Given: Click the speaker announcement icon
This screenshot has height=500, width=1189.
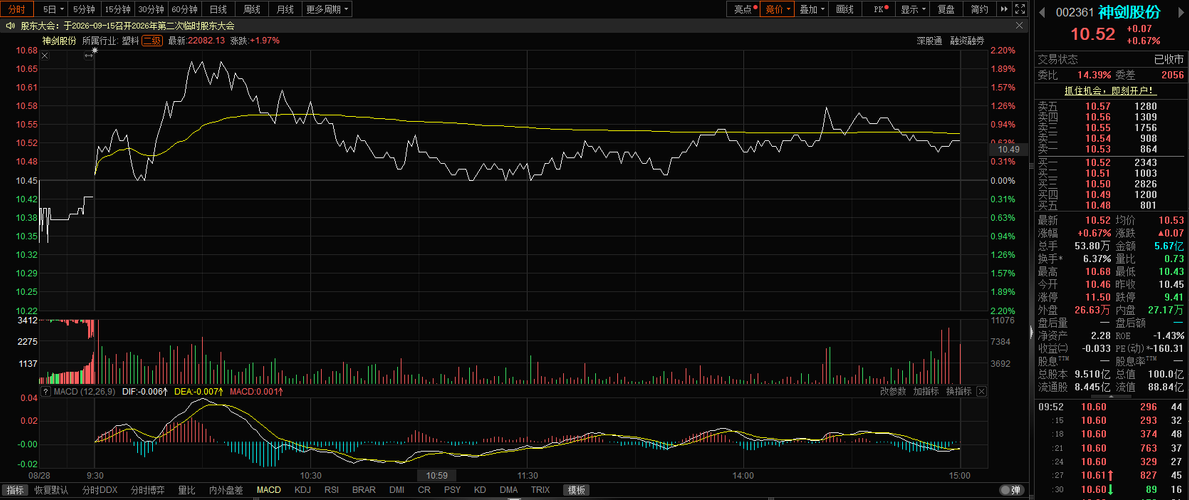Looking at the screenshot, I should click(x=11, y=25).
